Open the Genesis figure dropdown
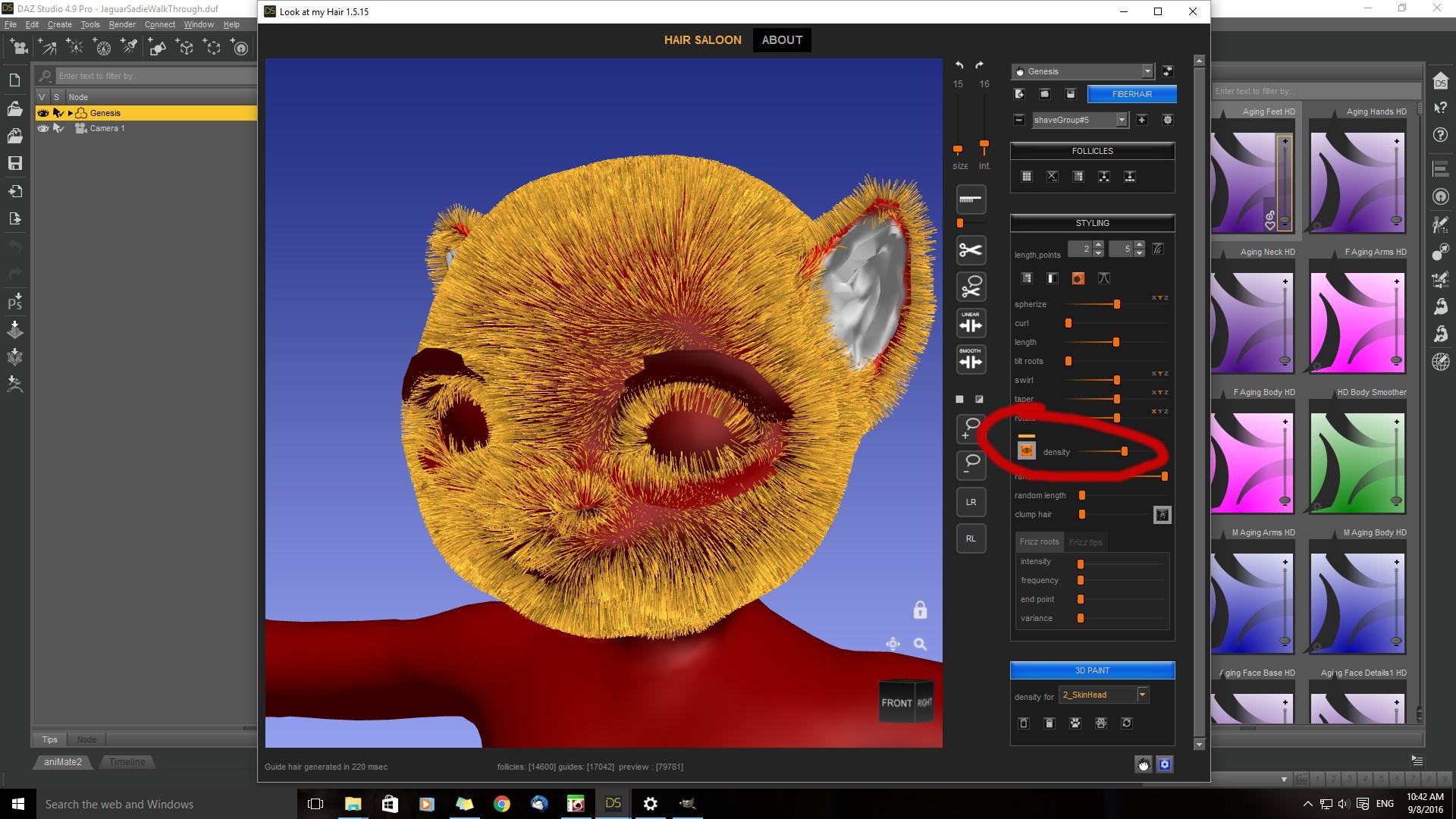The image size is (1456, 819). [1147, 71]
